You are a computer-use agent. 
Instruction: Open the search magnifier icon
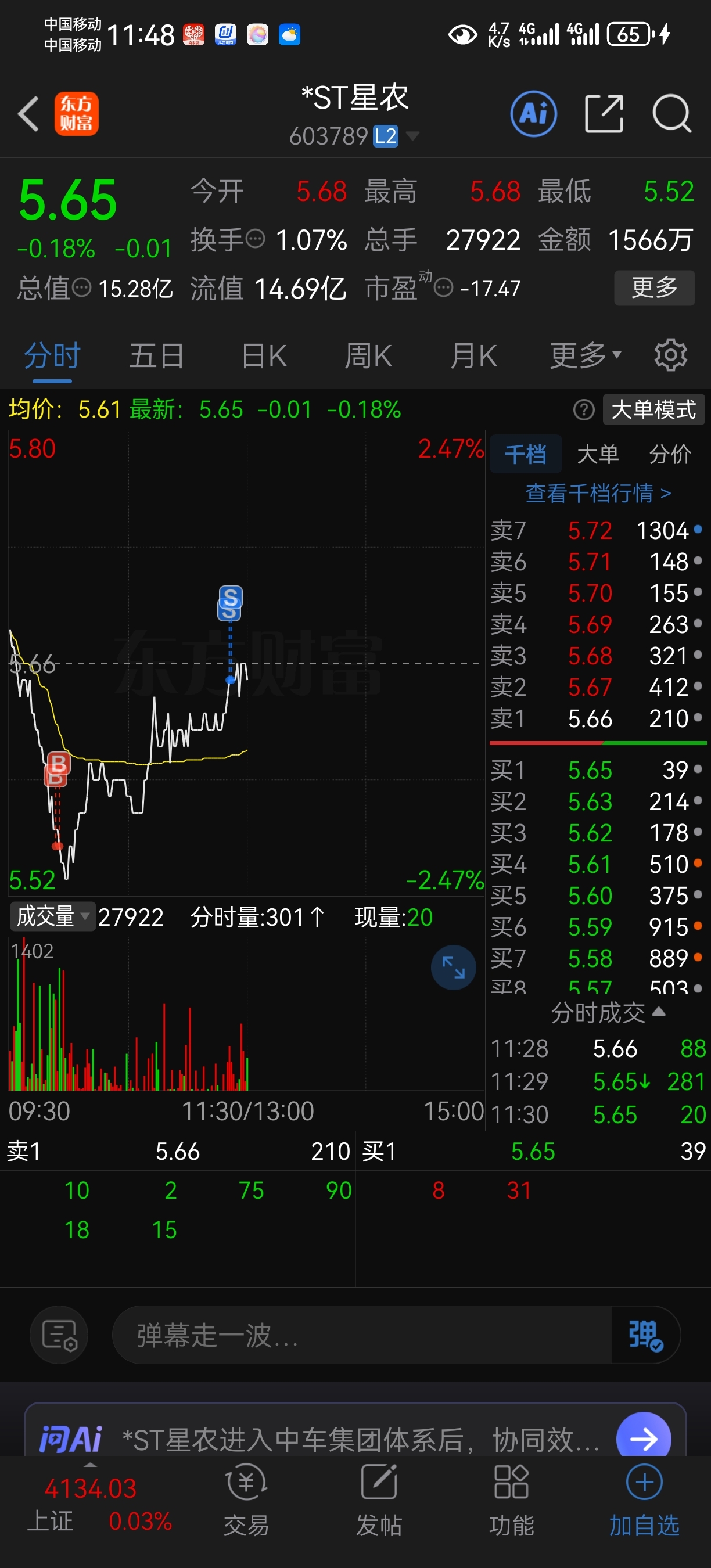click(x=671, y=114)
